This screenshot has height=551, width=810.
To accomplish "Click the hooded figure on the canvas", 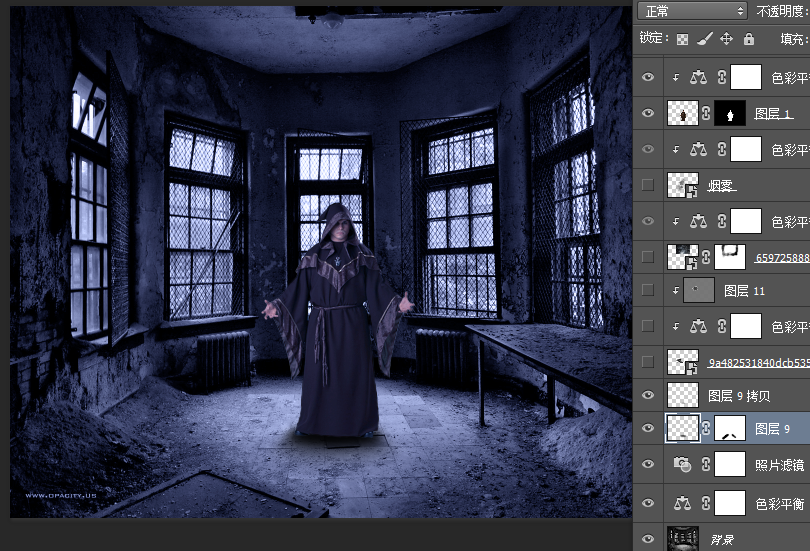I will pos(336,320).
